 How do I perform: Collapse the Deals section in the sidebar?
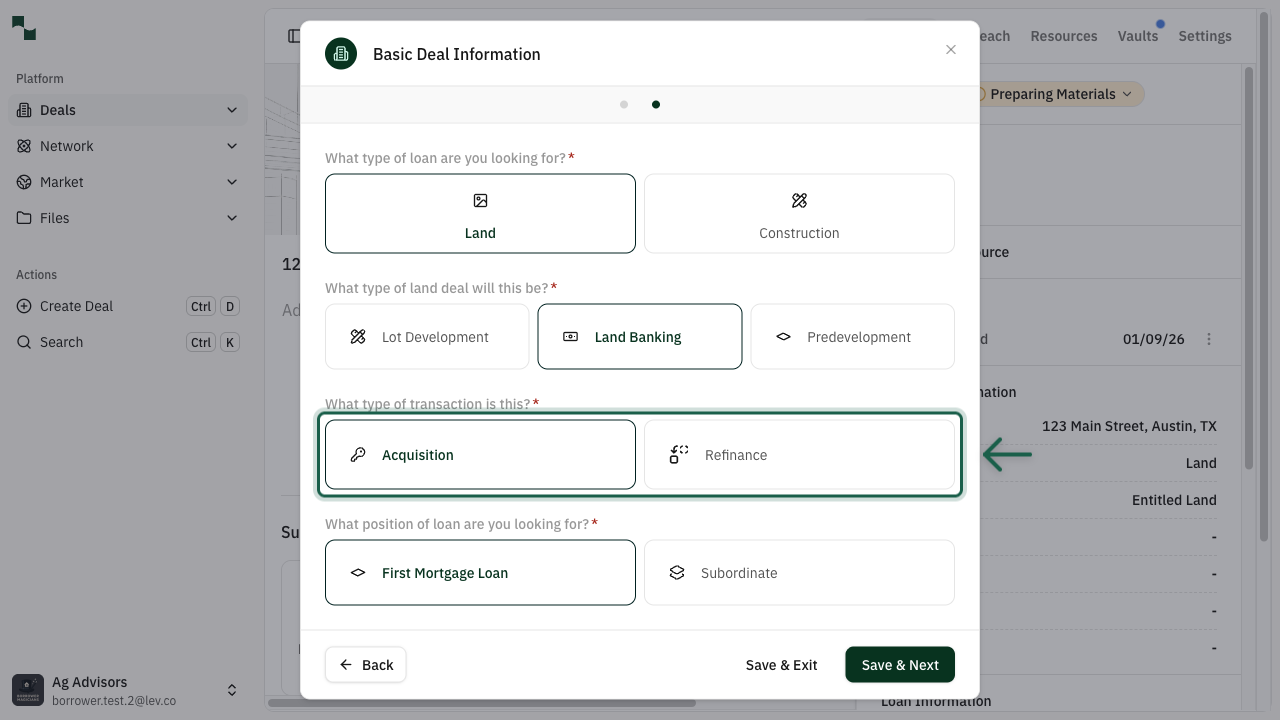tap(232, 109)
